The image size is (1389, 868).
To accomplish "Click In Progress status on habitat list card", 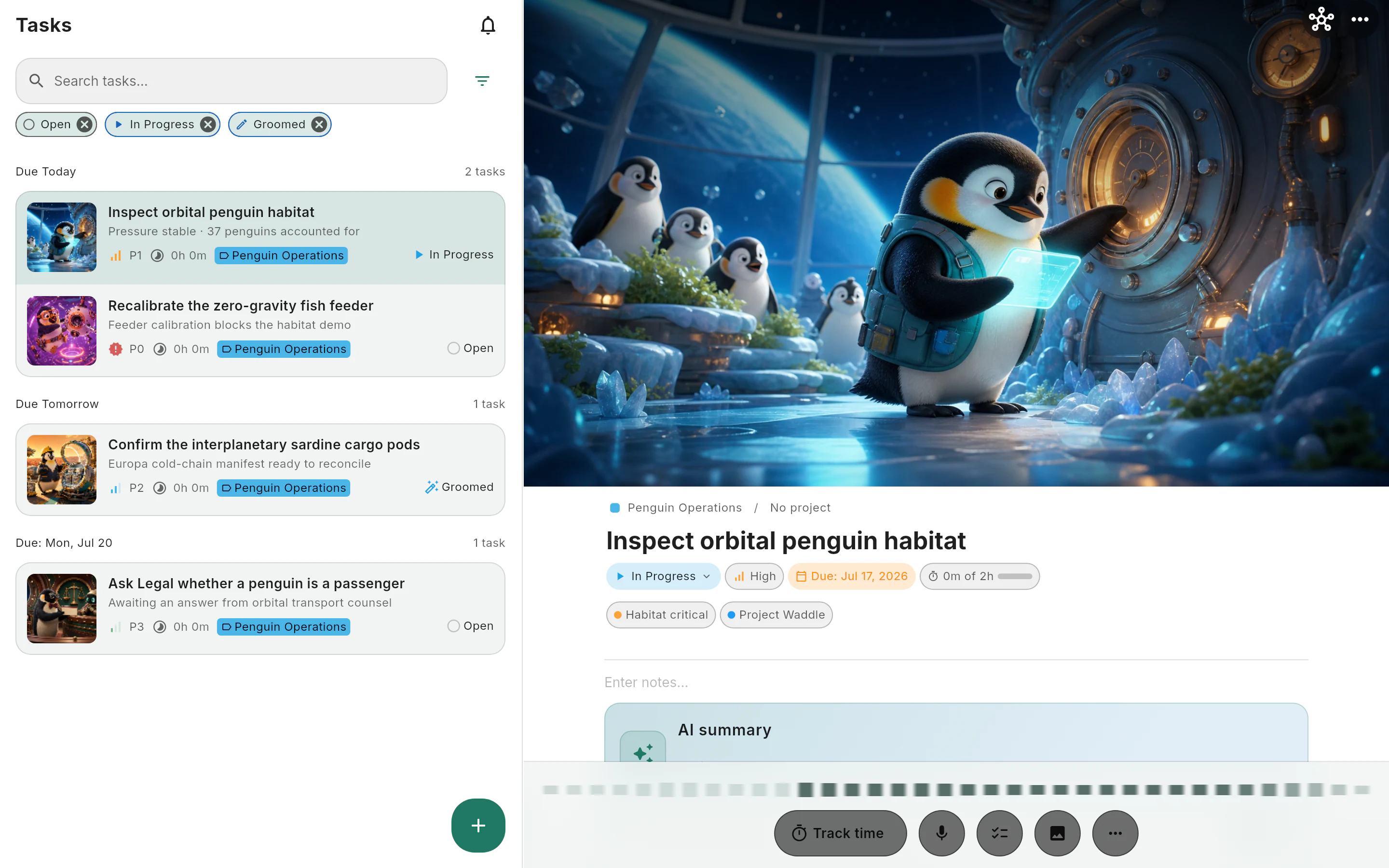I will (x=453, y=254).
